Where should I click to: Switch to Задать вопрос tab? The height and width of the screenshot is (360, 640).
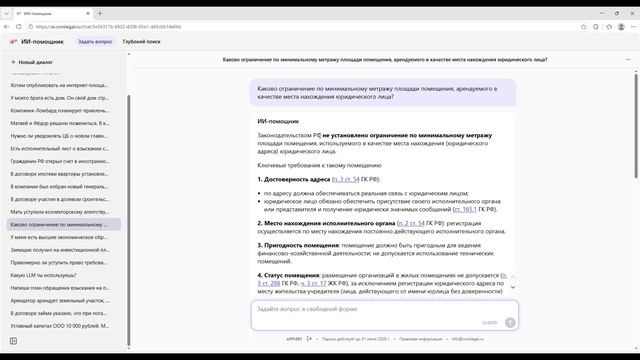pos(95,42)
